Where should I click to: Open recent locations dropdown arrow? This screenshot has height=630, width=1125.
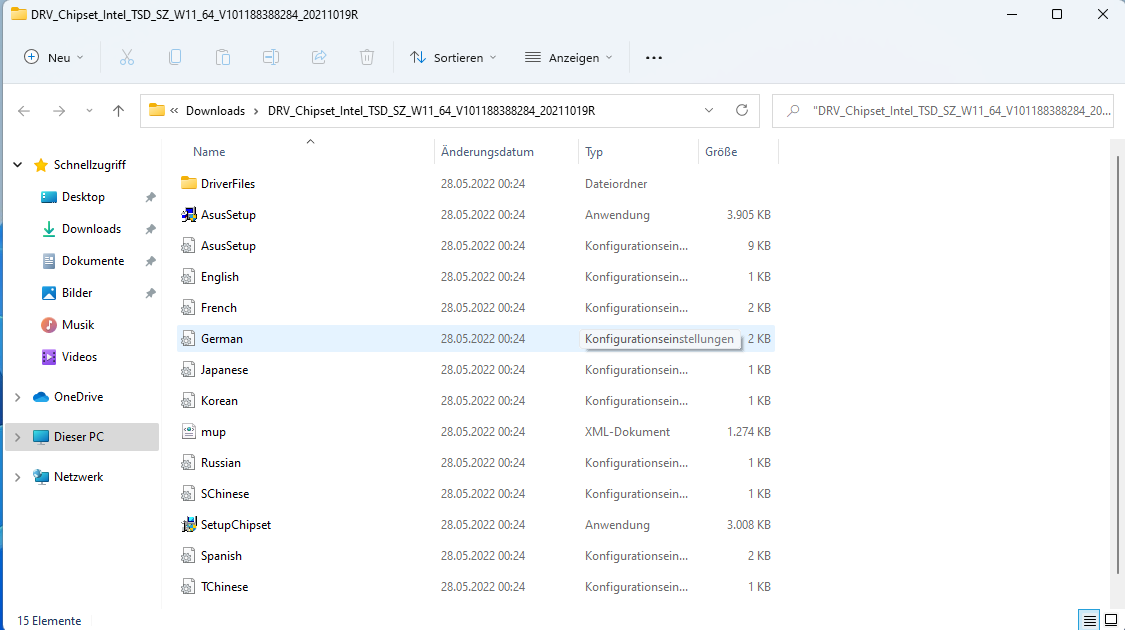pos(89,111)
